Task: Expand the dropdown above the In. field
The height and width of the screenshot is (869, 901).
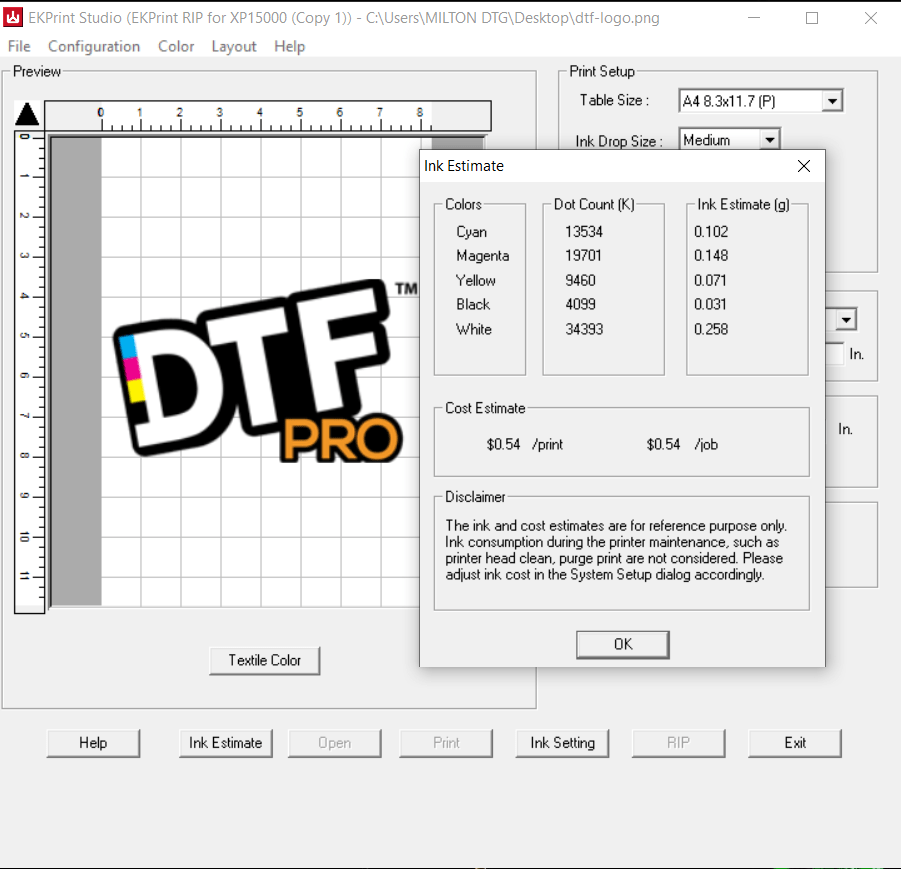Action: (846, 318)
